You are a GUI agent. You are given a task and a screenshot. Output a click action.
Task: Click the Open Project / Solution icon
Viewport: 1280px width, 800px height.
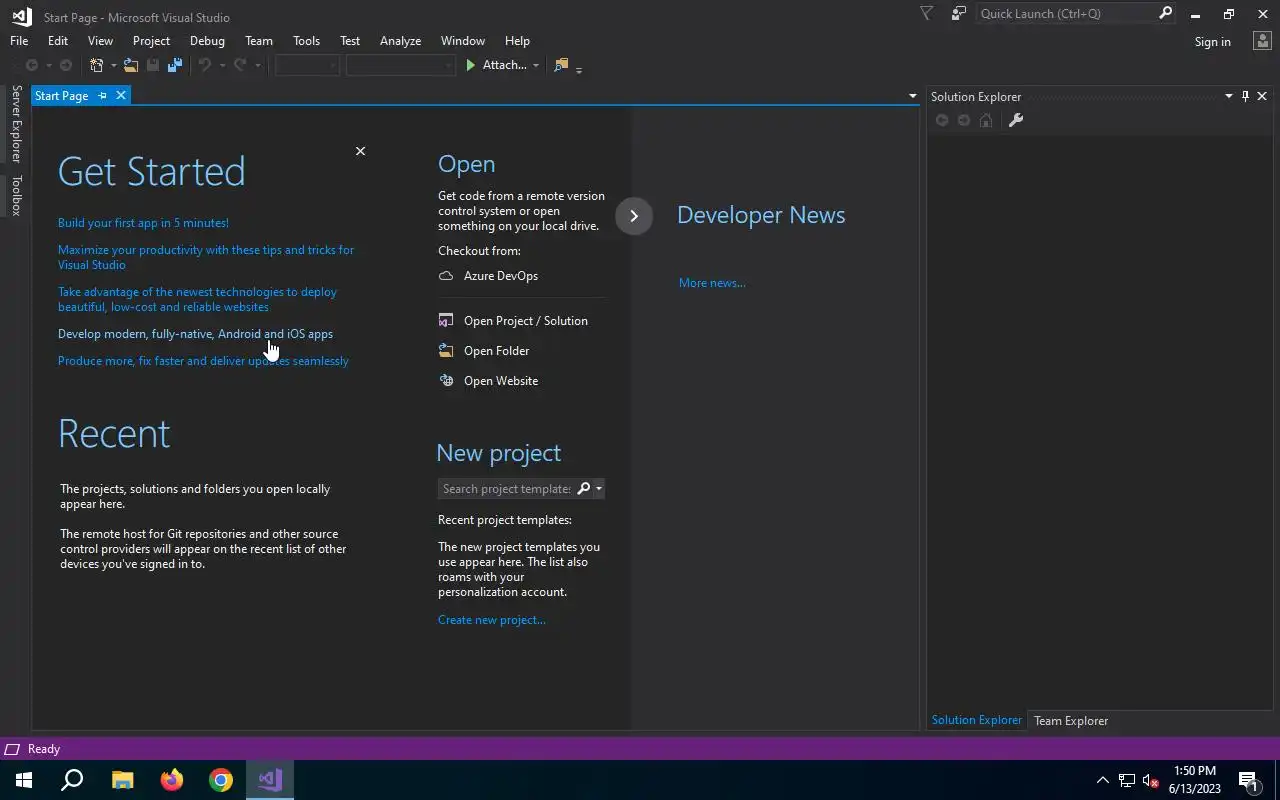click(446, 321)
